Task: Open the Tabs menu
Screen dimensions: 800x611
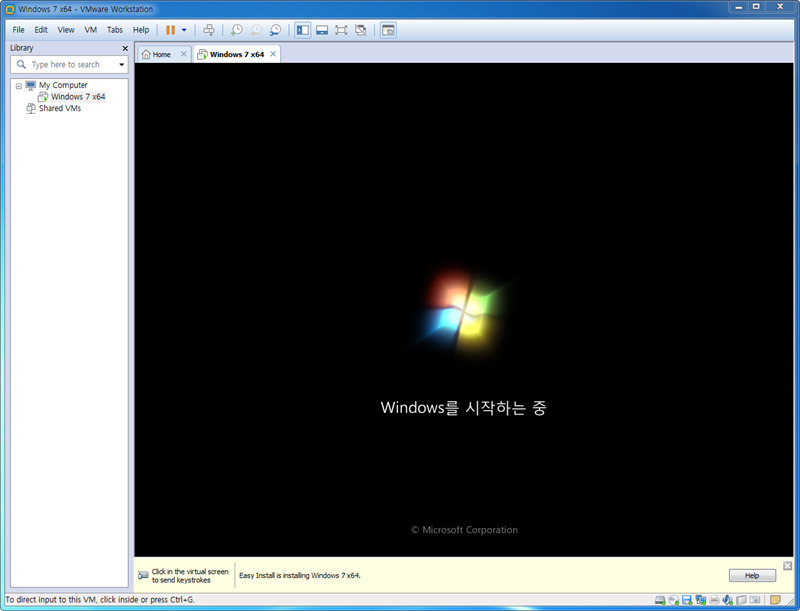Action: pos(115,30)
